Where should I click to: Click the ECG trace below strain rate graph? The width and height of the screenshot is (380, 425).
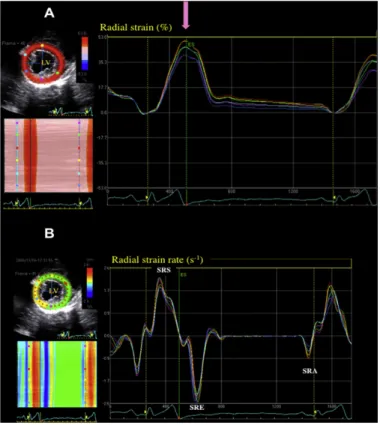231,412
